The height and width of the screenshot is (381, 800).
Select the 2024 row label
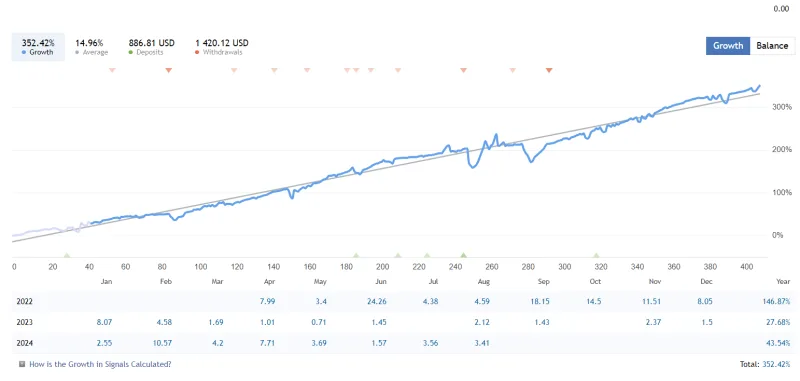click(24, 343)
